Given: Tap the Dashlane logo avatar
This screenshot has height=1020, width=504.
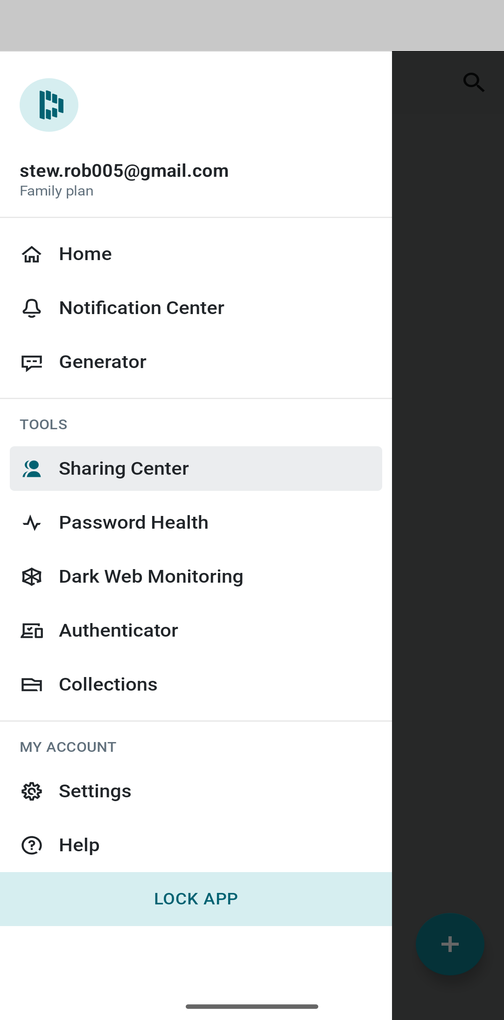Looking at the screenshot, I should [x=49, y=105].
